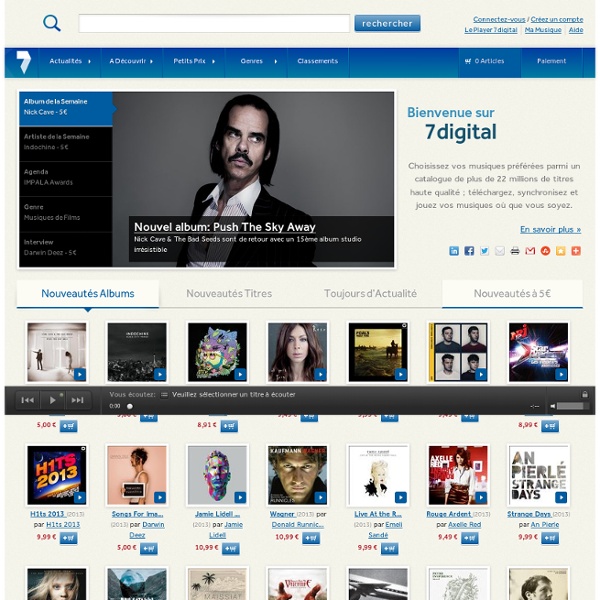Add Songs For Ima... album to cart
This screenshot has width=600, height=600.
click(149, 548)
